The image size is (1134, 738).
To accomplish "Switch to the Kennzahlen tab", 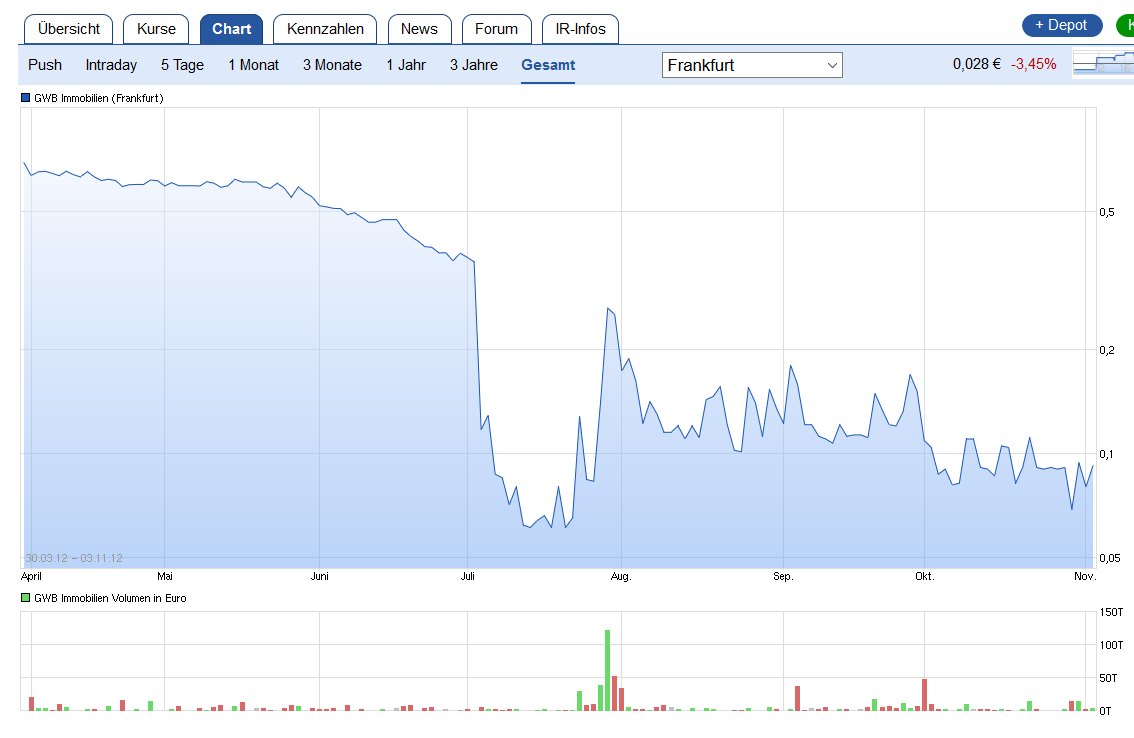I will coord(324,29).
